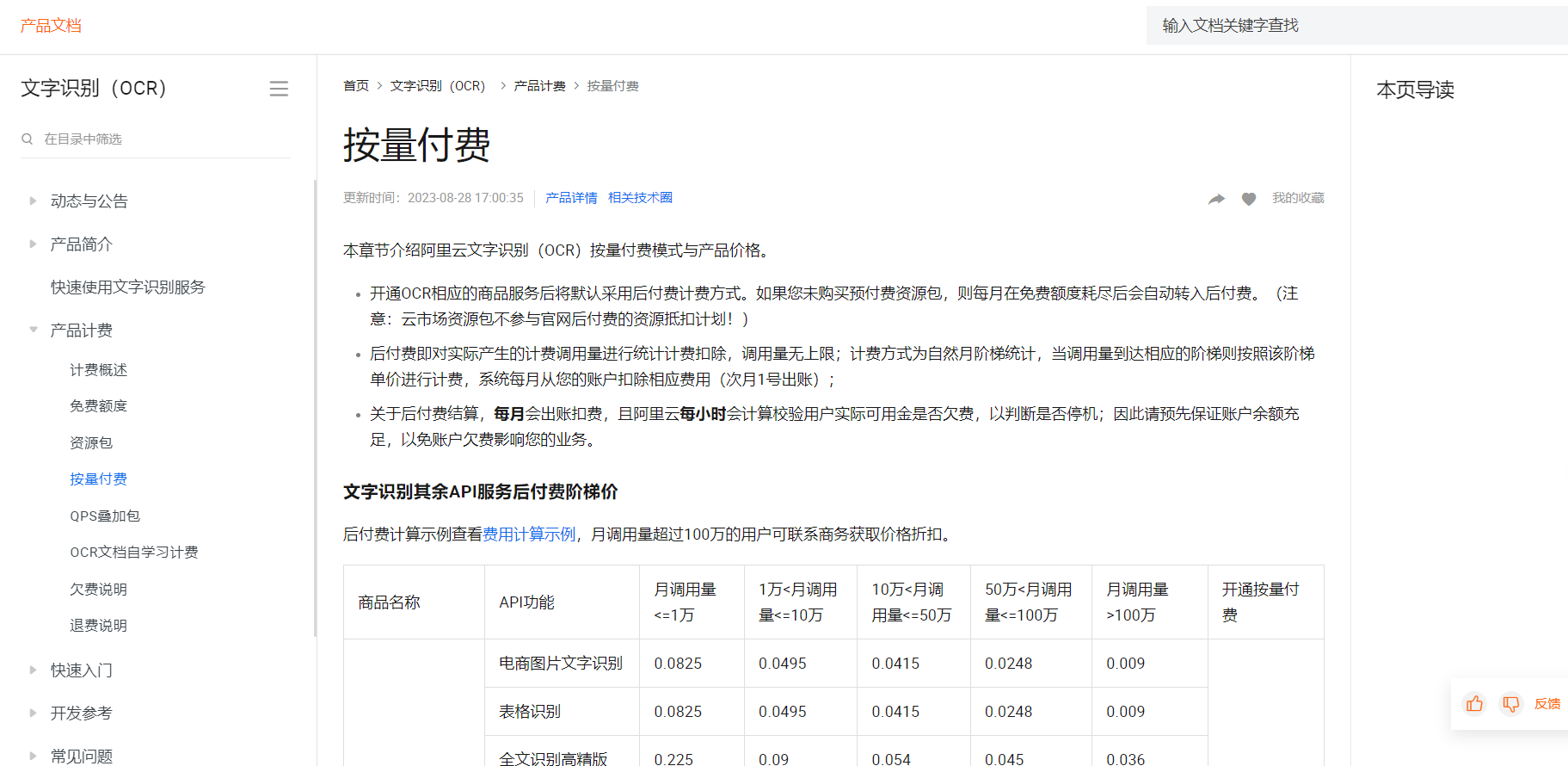Click the 文字识别其余API服务后付费阶梯价 heading

point(481,491)
